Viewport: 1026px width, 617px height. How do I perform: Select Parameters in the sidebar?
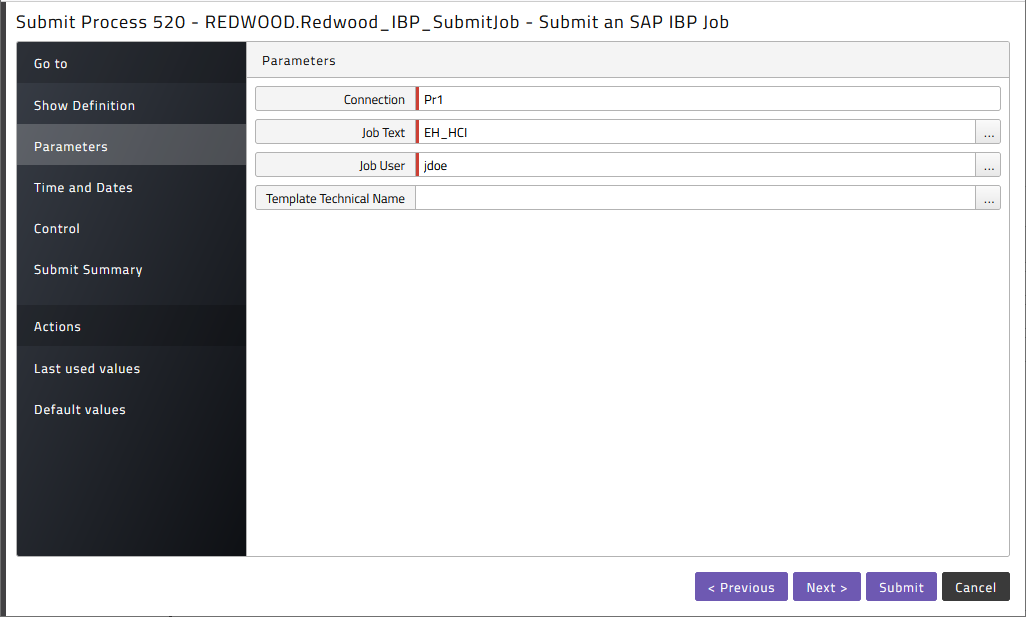pyautogui.click(x=132, y=147)
